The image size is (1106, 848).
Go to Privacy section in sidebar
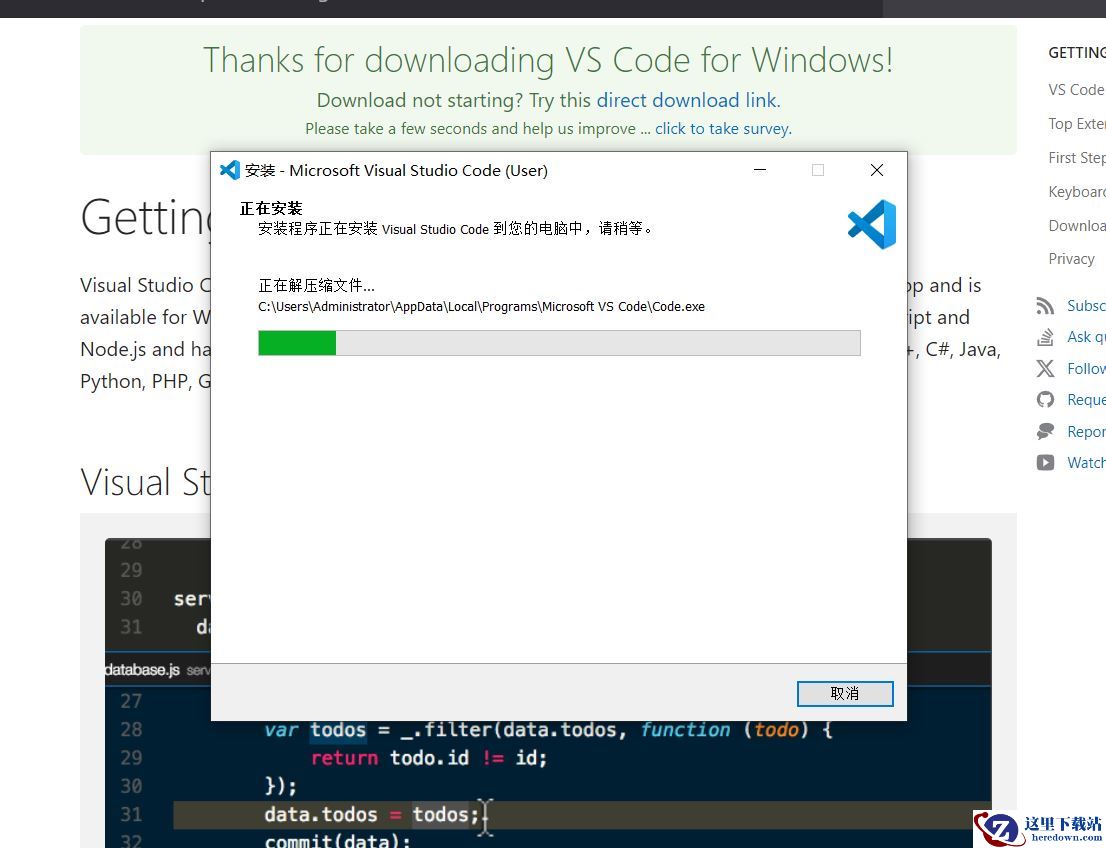[x=1071, y=259]
